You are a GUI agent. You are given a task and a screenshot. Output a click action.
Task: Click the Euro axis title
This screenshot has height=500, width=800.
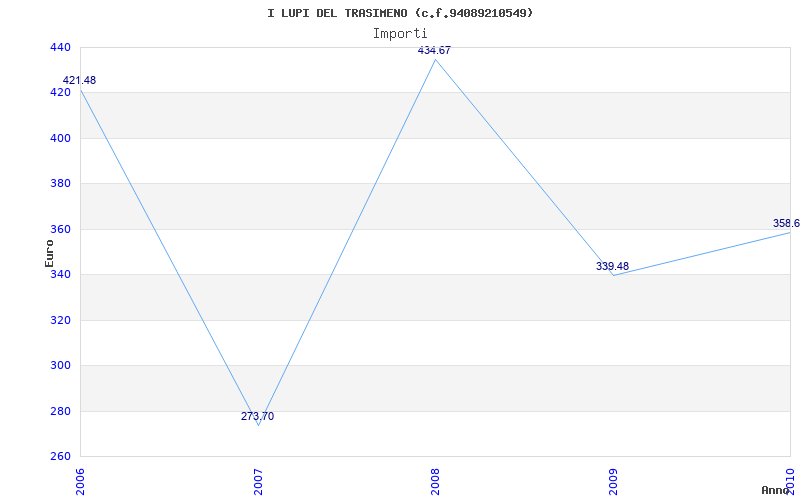[x=49, y=253]
